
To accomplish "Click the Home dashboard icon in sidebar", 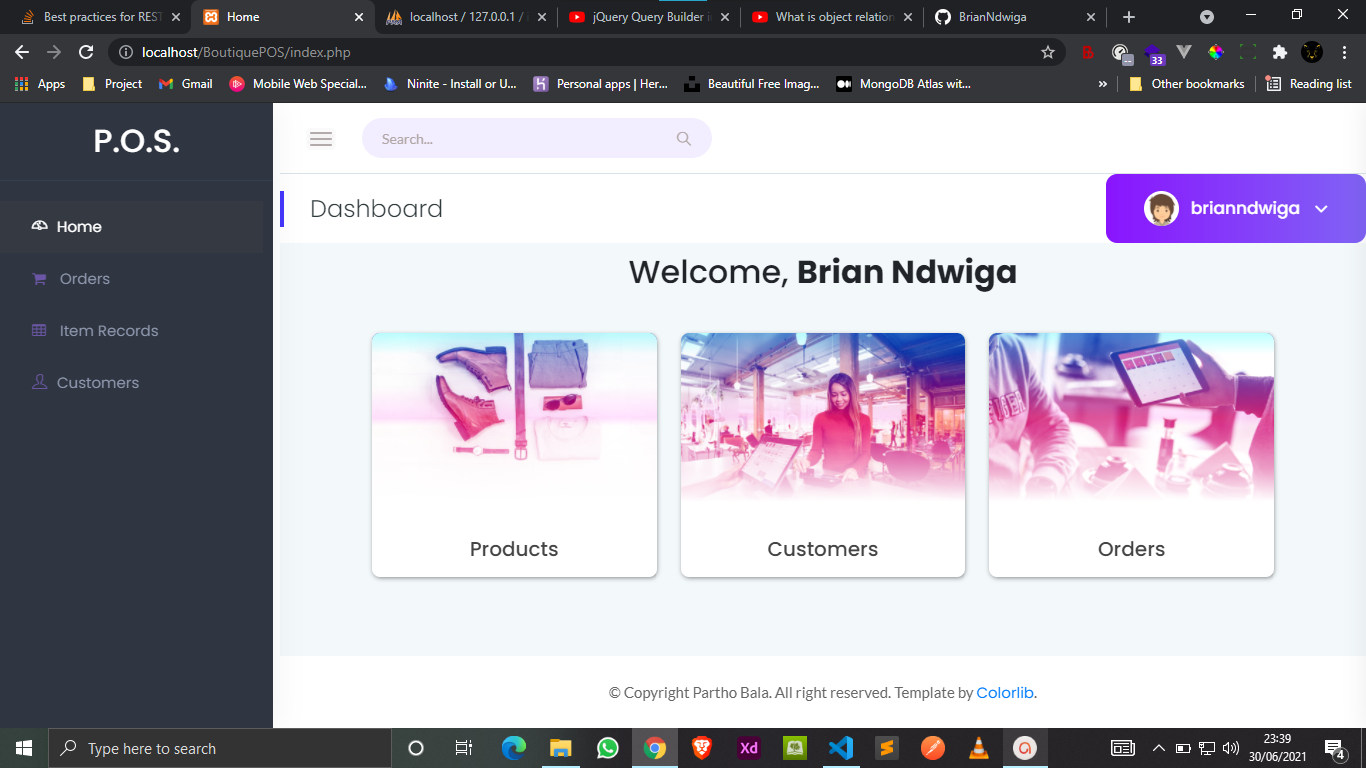I will (x=40, y=226).
